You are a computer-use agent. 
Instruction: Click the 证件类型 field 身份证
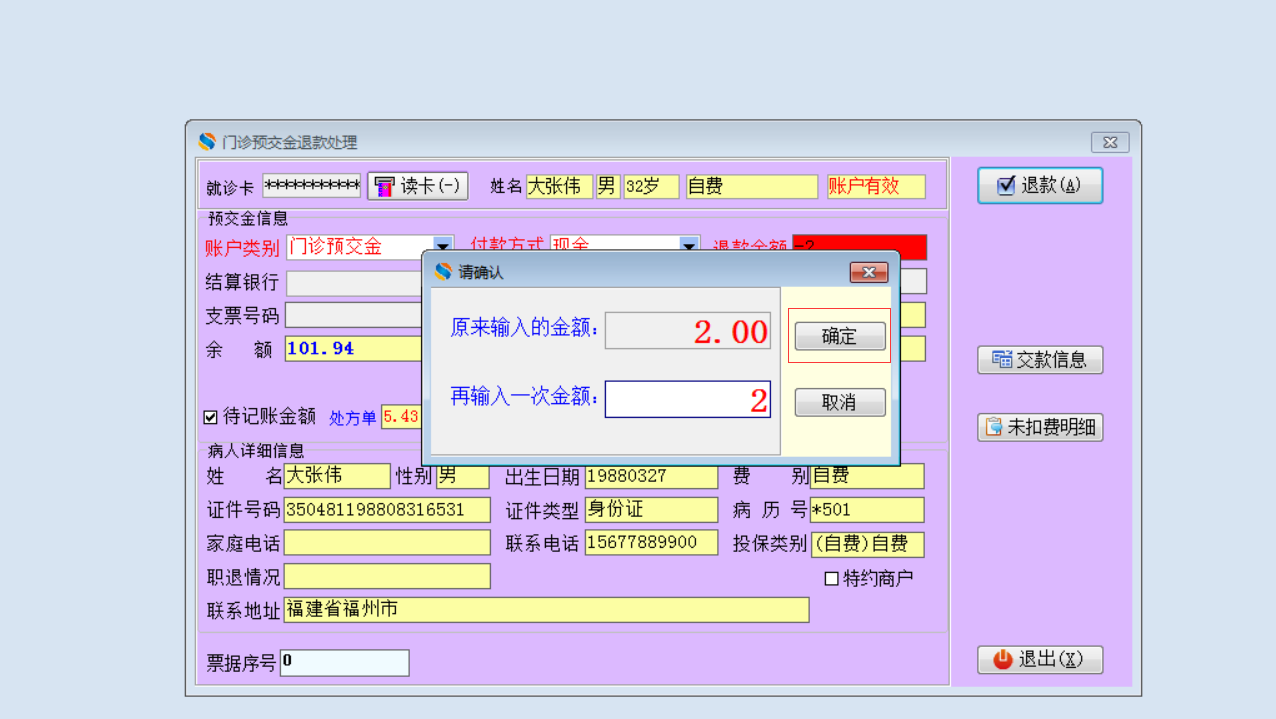tap(651, 510)
